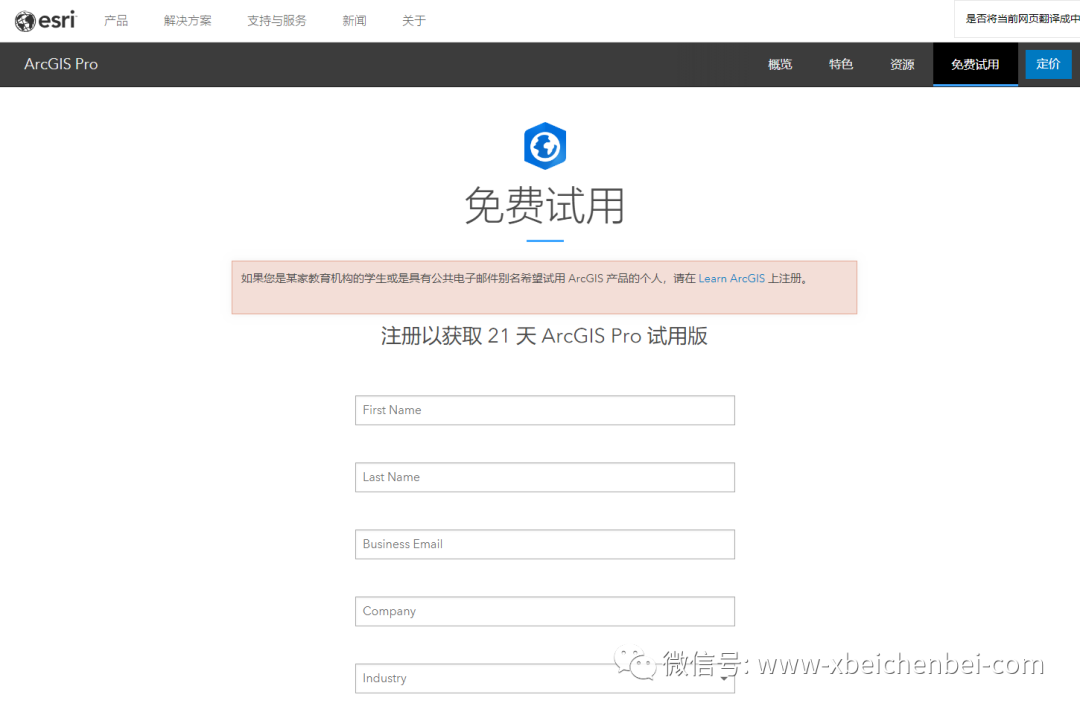Open the 新闻 menu
This screenshot has height=712, width=1080.
tap(354, 20)
